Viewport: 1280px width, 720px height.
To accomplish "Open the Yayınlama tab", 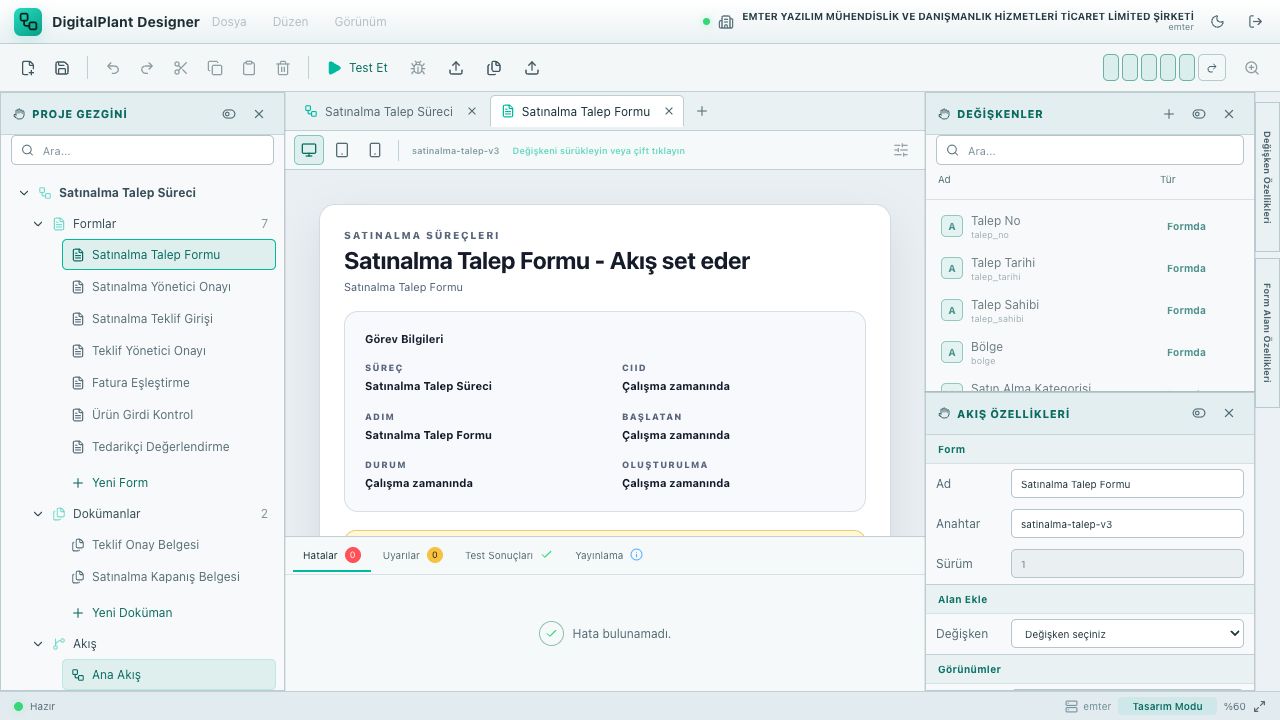I will pos(608,555).
